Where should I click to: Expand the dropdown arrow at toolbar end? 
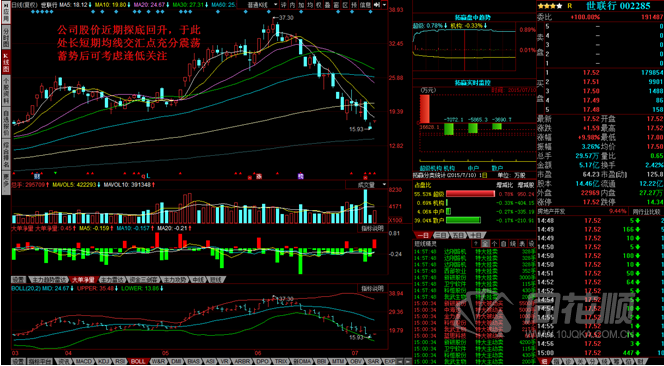384,4
